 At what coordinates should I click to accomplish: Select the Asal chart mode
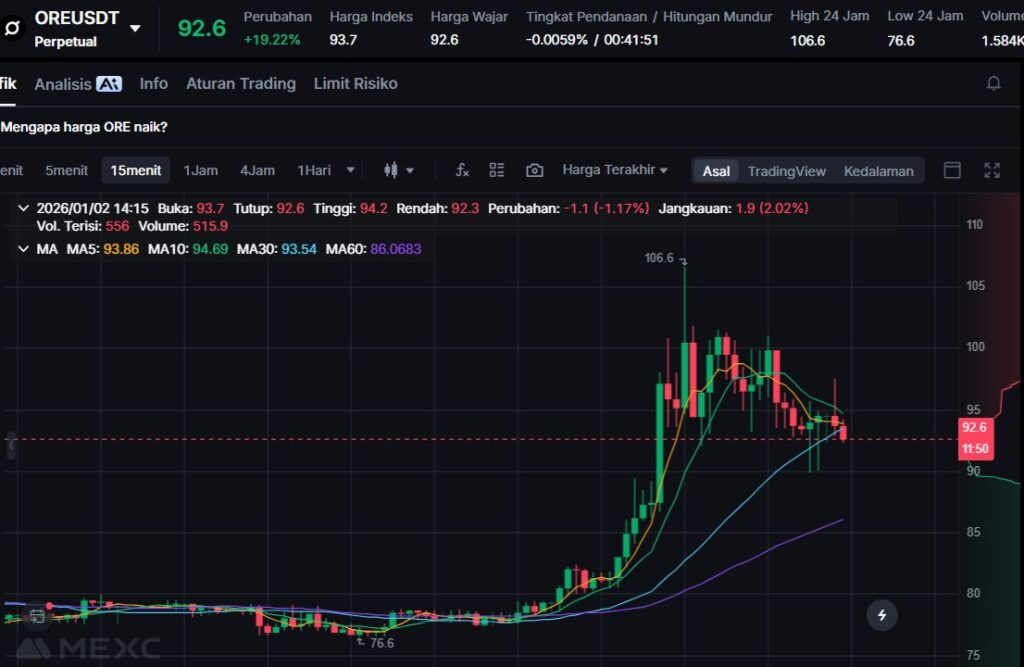(716, 171)
